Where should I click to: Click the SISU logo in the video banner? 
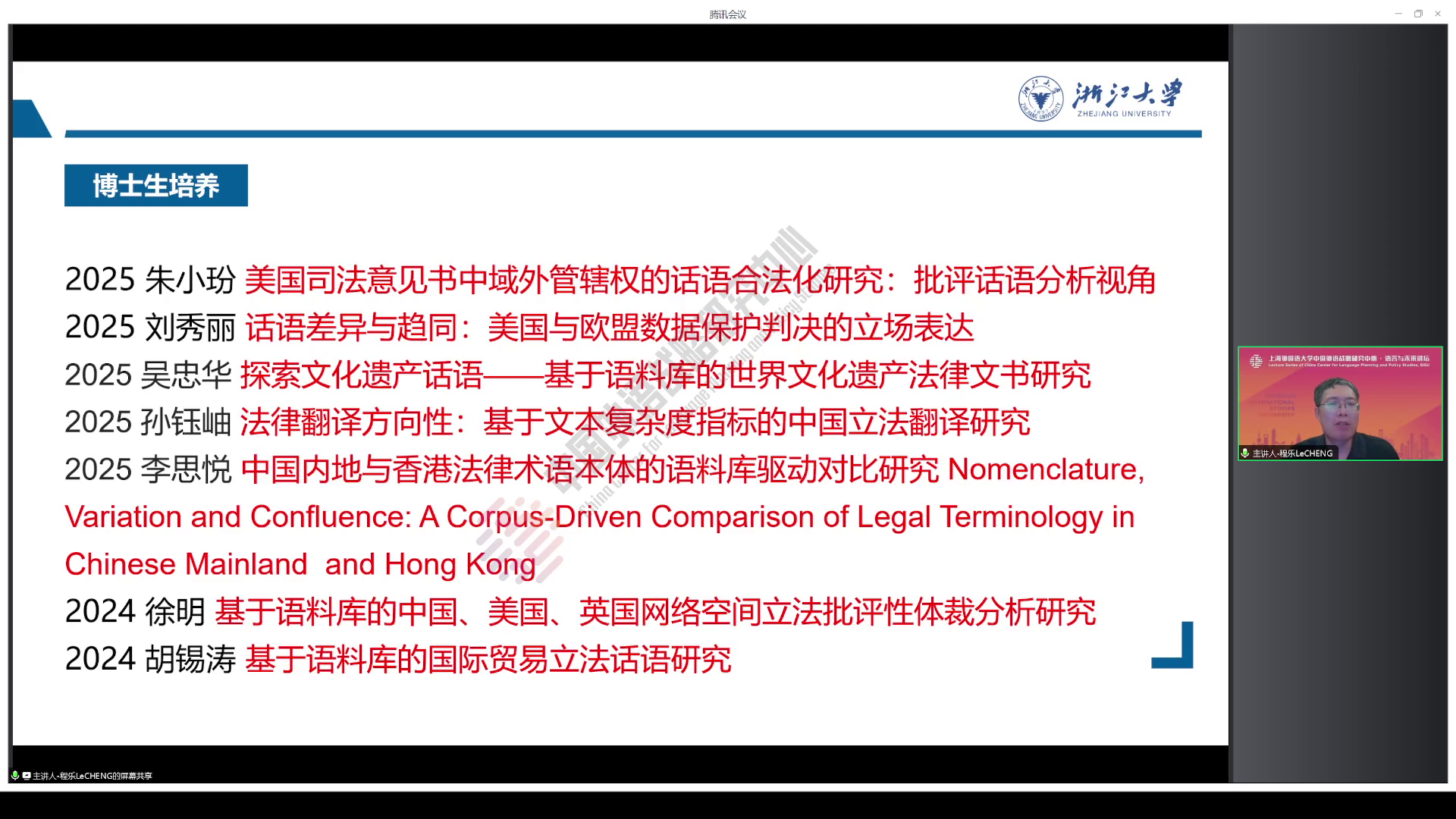click(1256, 361)
